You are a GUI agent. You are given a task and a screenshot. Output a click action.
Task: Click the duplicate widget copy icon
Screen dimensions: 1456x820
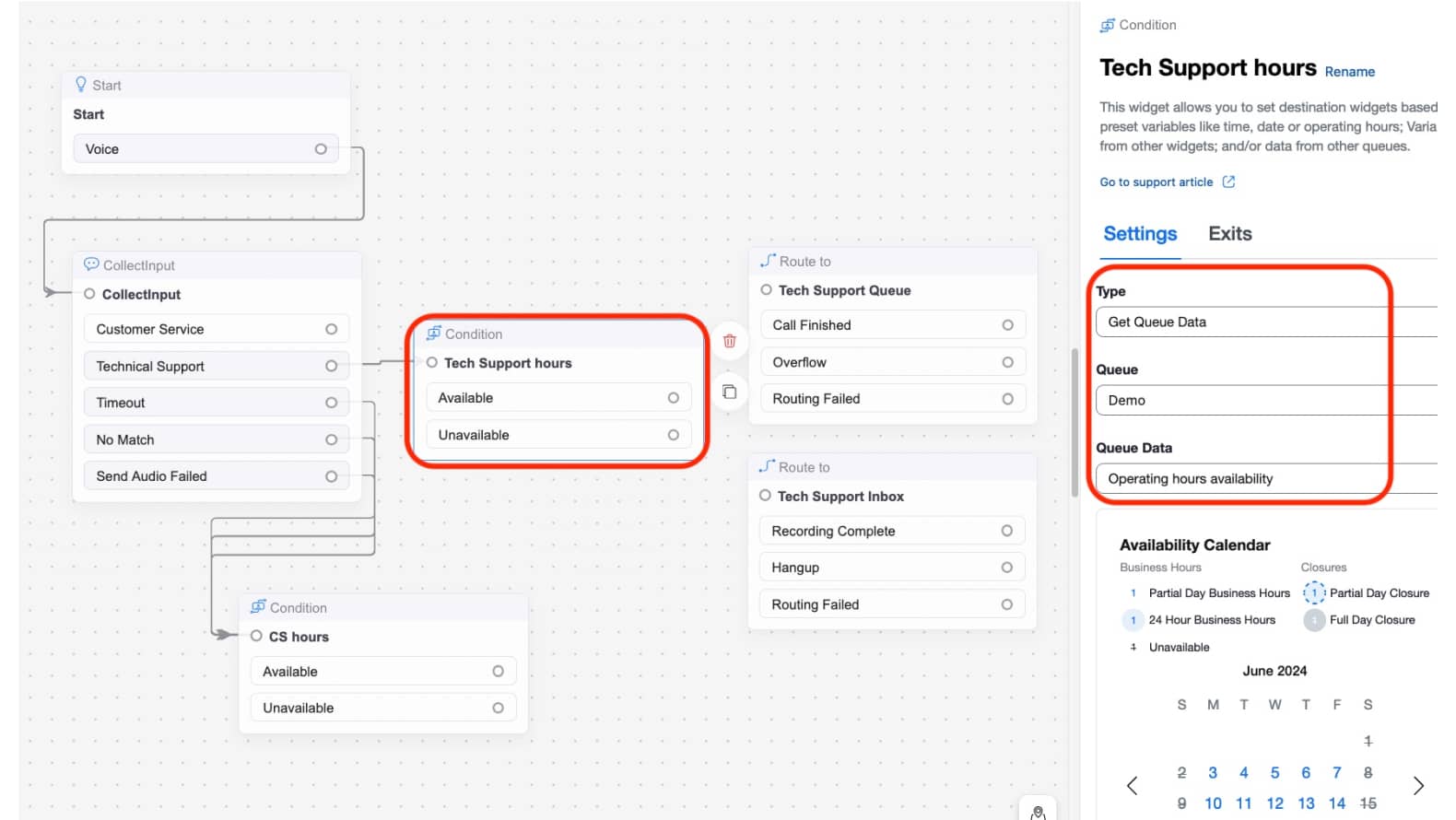(x=729, y=392)
